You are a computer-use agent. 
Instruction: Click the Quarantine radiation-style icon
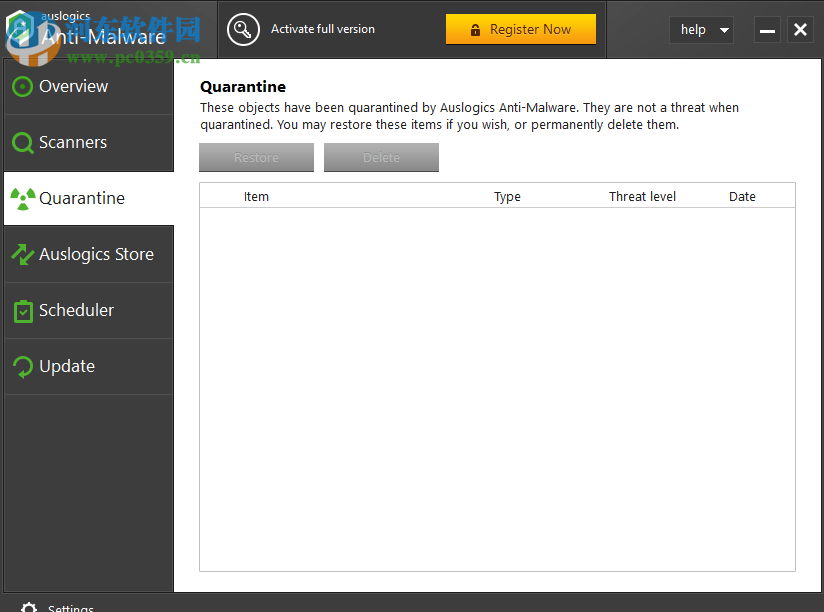point(22,198)
